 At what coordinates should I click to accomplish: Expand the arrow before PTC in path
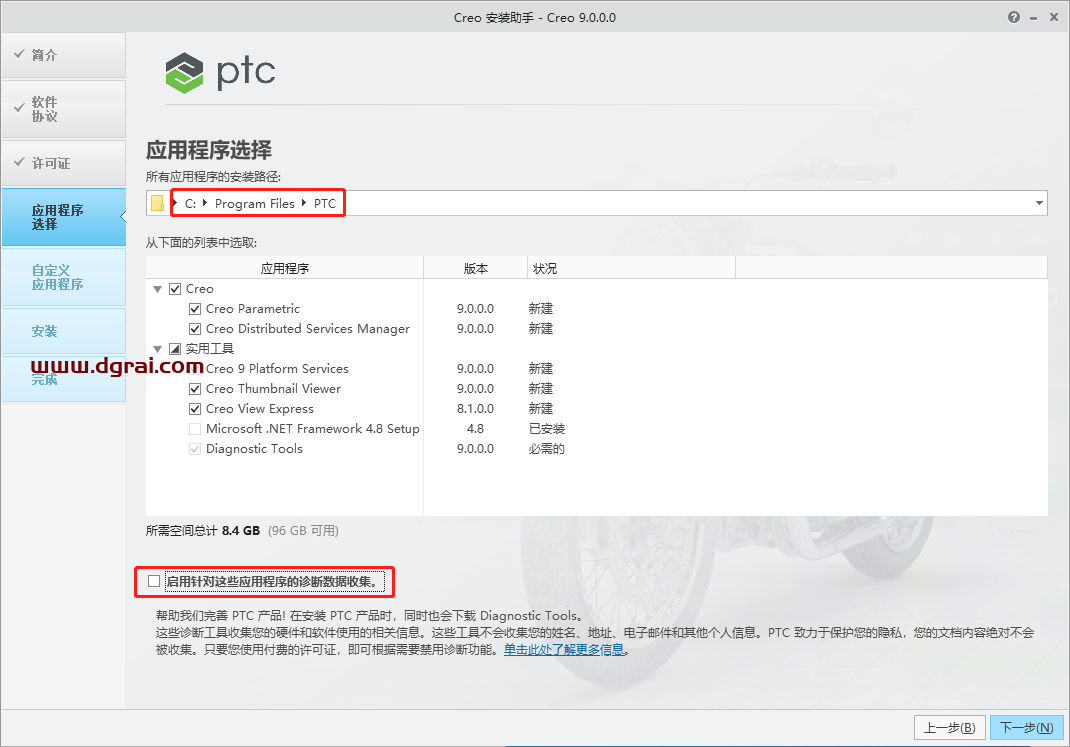click(304, 203)
